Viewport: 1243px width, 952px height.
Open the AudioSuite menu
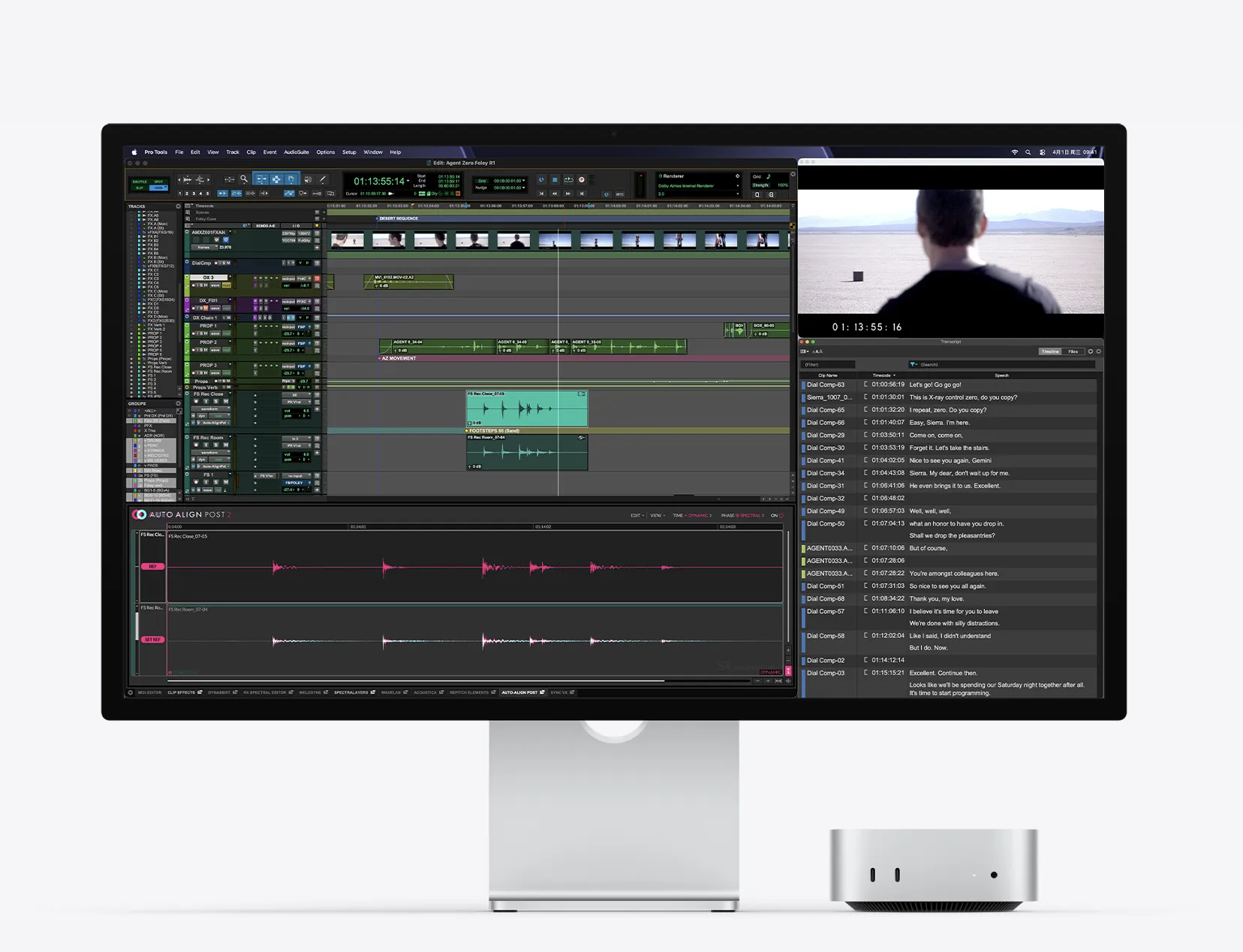[x=296, y=152]
